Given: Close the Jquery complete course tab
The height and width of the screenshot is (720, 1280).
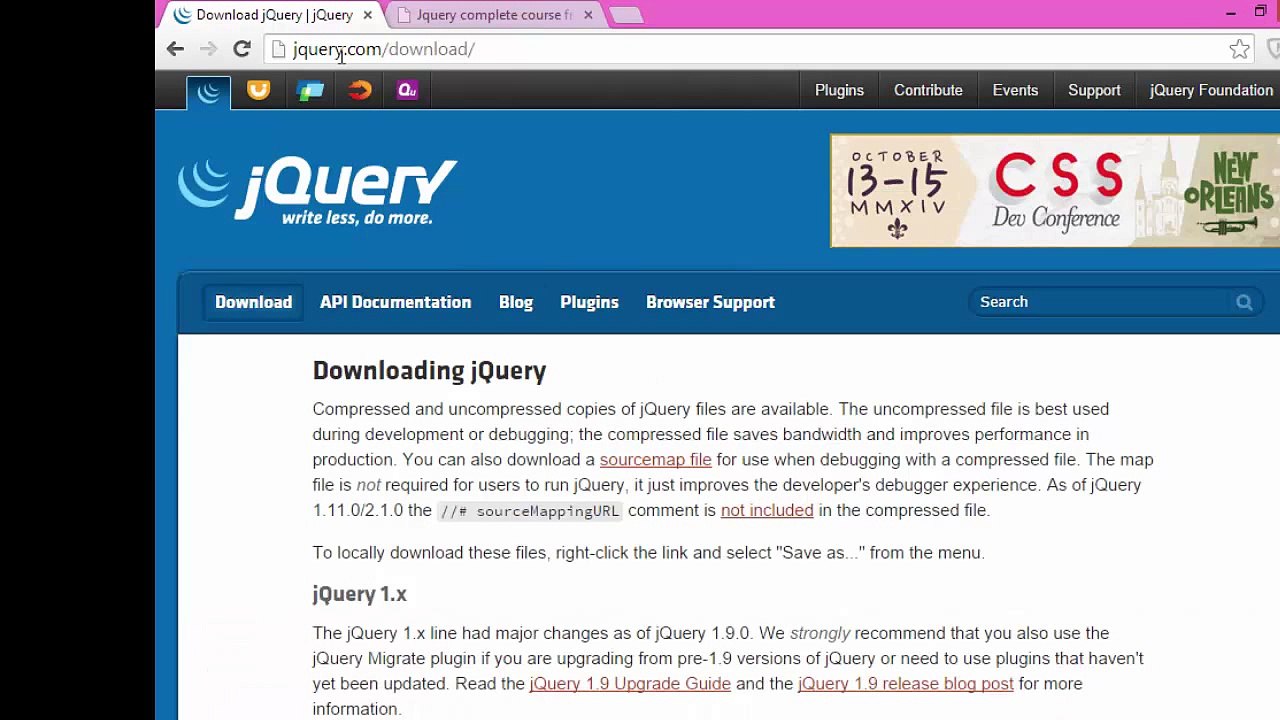Looking at the screenshot, I should coord(588,15).
